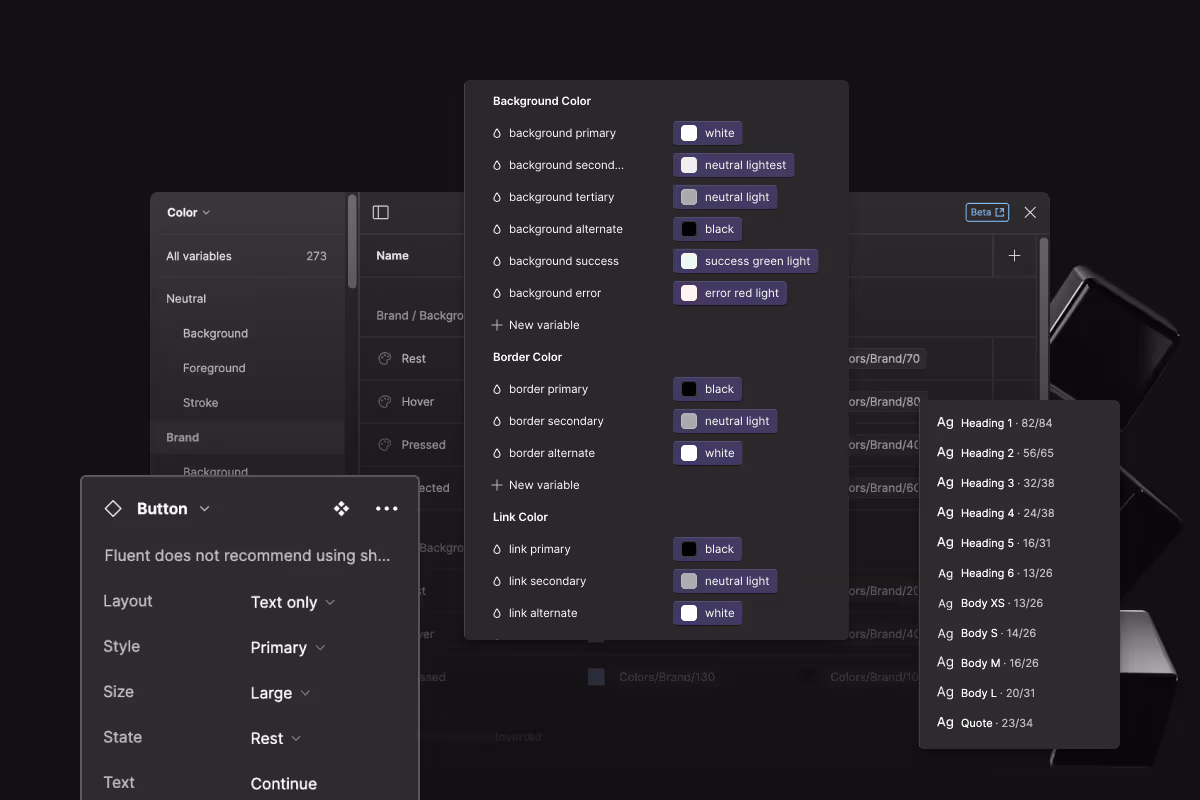
Task: Select the Body XS · 13/26 text style
Action: tap(990, 603)
